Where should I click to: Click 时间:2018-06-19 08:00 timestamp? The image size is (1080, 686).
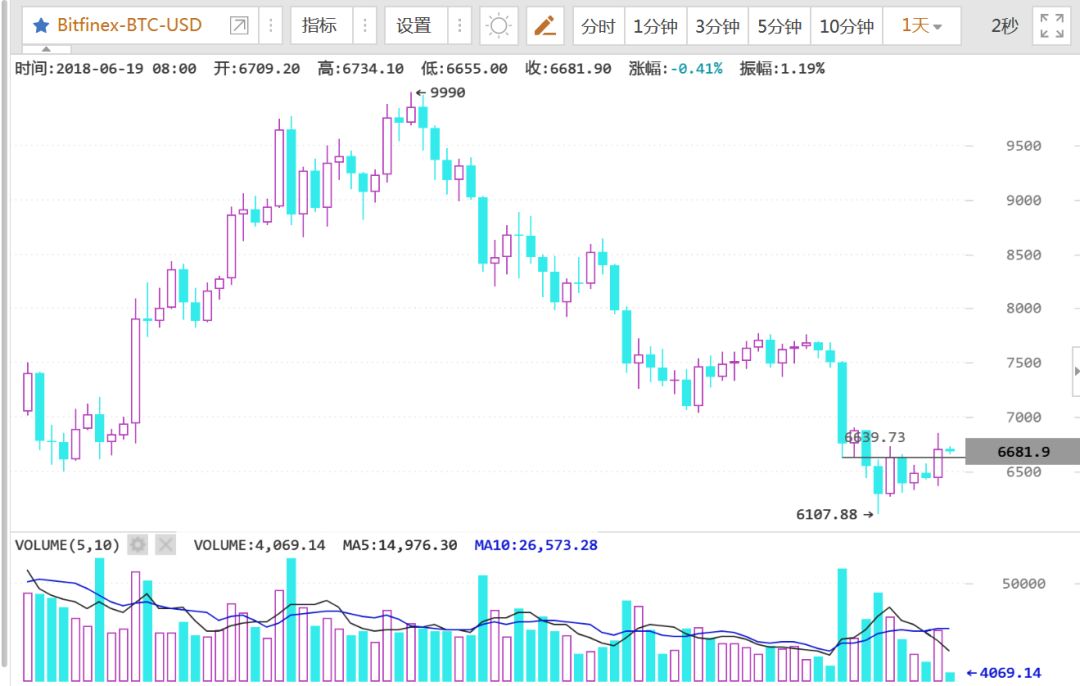coord(105,68)
